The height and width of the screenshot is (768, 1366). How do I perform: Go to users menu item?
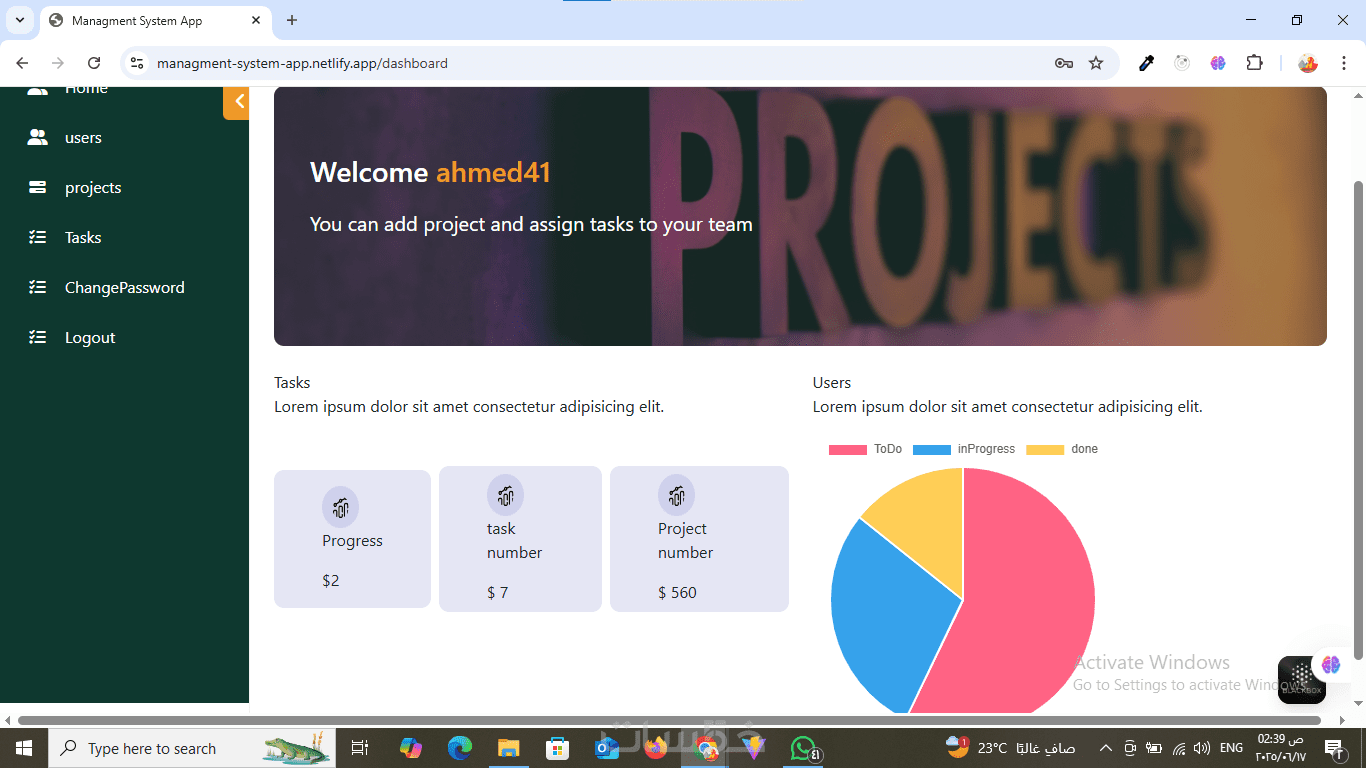(83, 138)
